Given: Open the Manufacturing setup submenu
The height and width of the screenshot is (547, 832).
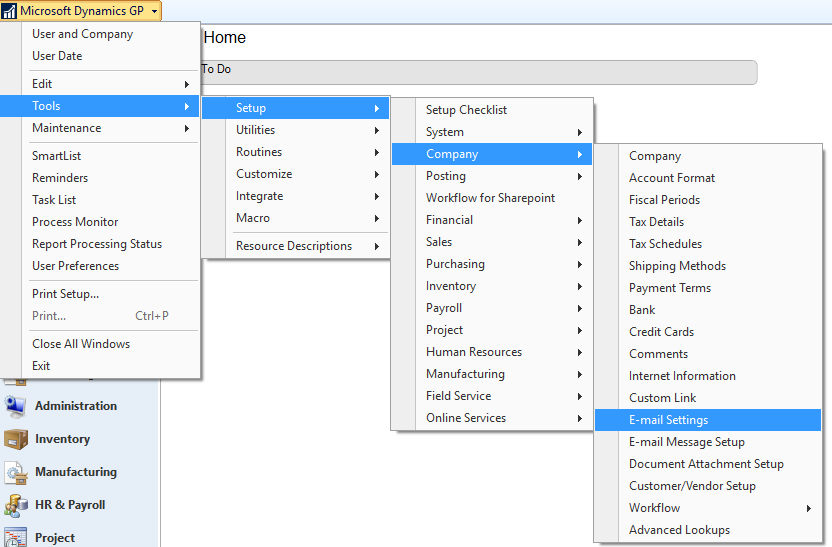Looking at the screenshot, I should point(492,374).
